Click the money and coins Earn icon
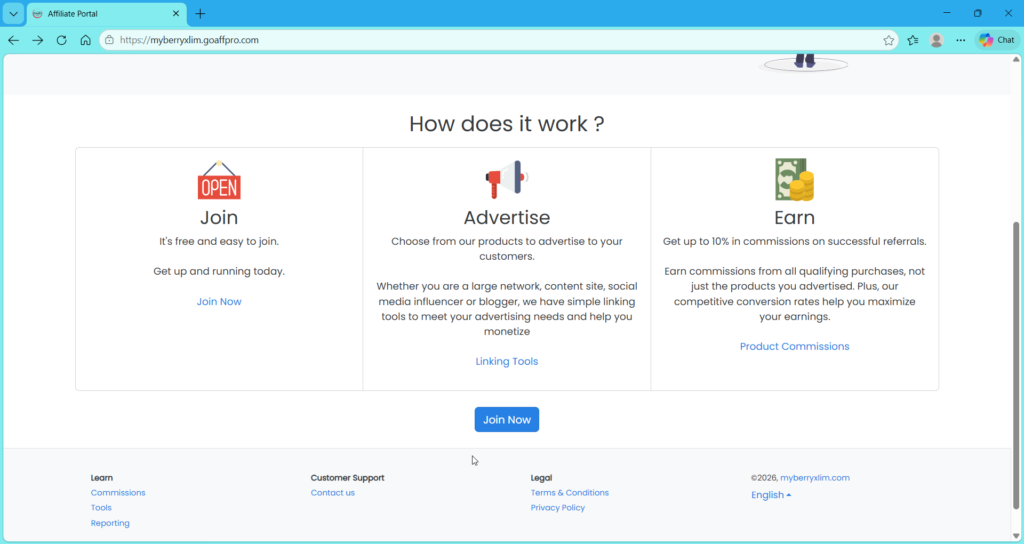Image resolution: width=1024 pixels, height=544 pixels. (x=794, y=180)
